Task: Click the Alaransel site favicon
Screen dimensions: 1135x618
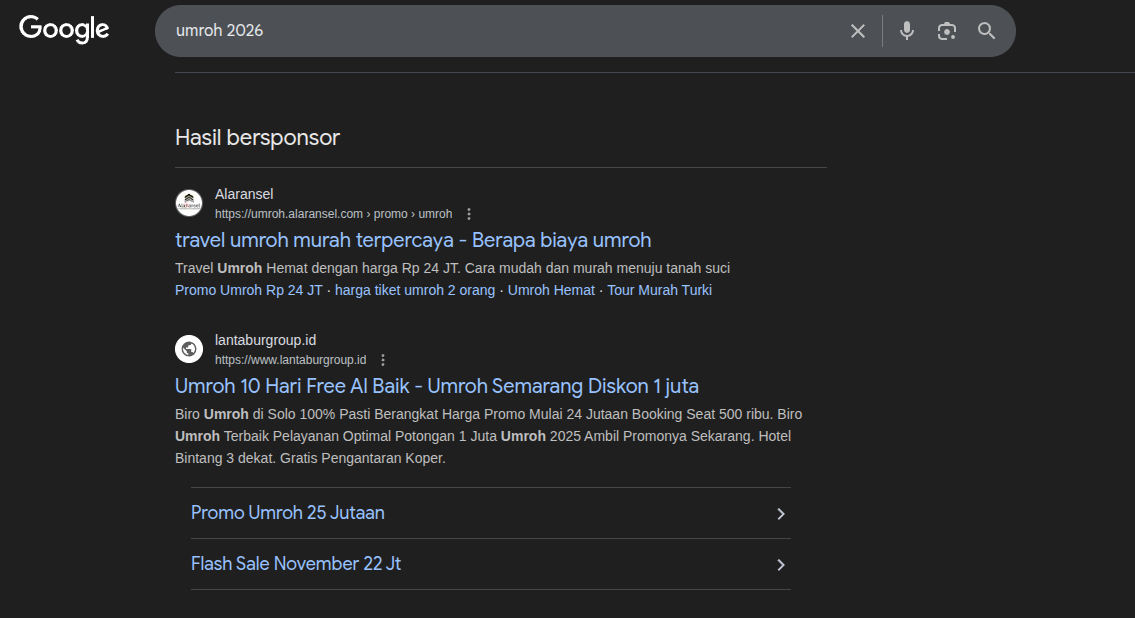Action: [x=189, y=203]
